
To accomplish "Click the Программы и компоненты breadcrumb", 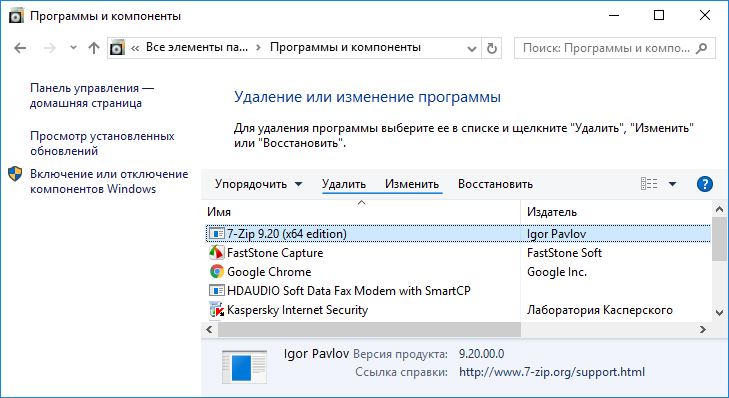I will [345, 47].
